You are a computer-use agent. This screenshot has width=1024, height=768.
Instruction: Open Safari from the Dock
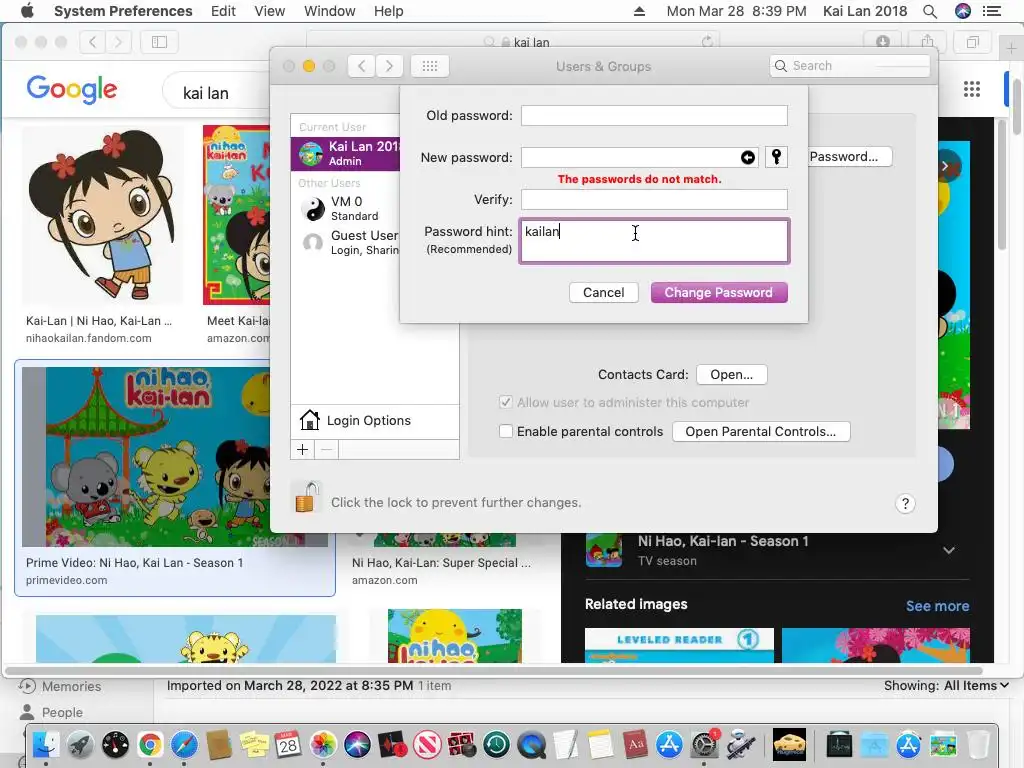tap(184, 744)
